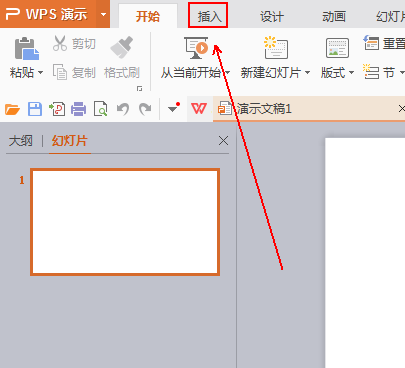Click the 节 section icon
The image size is (405, 368).
coord(371,72)
